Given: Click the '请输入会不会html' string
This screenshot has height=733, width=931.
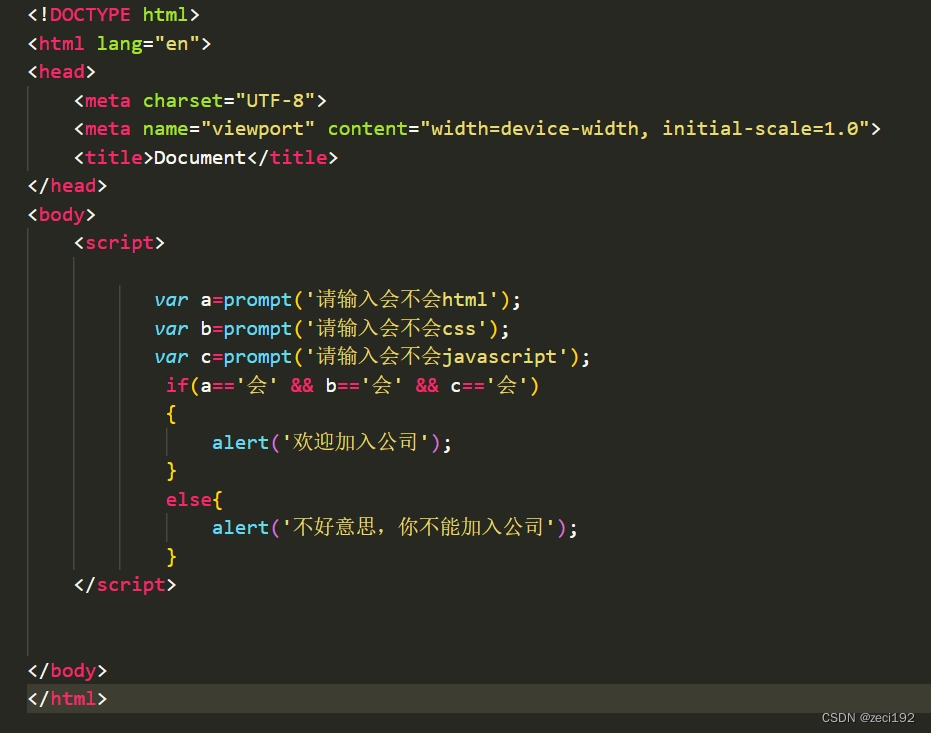Looking at the screenshot, I should 401,300.
